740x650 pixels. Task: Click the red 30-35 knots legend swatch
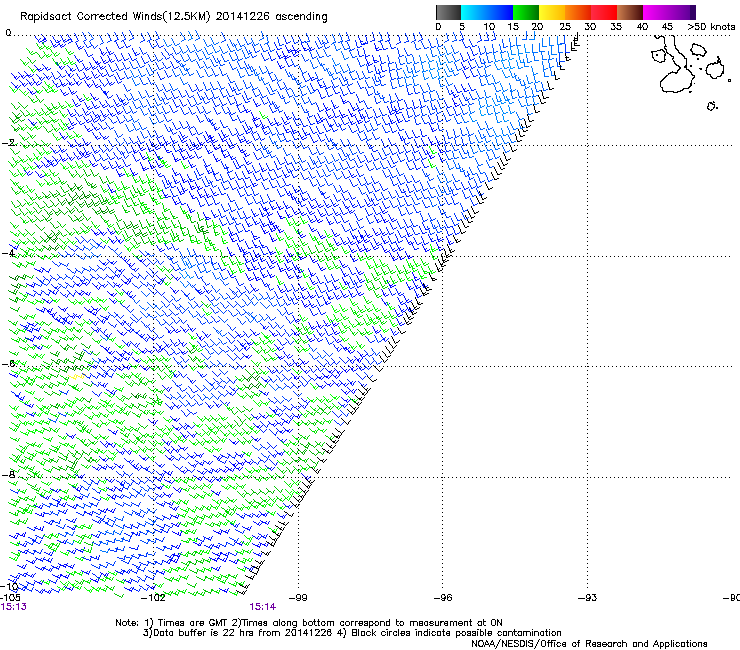(604, 12)
